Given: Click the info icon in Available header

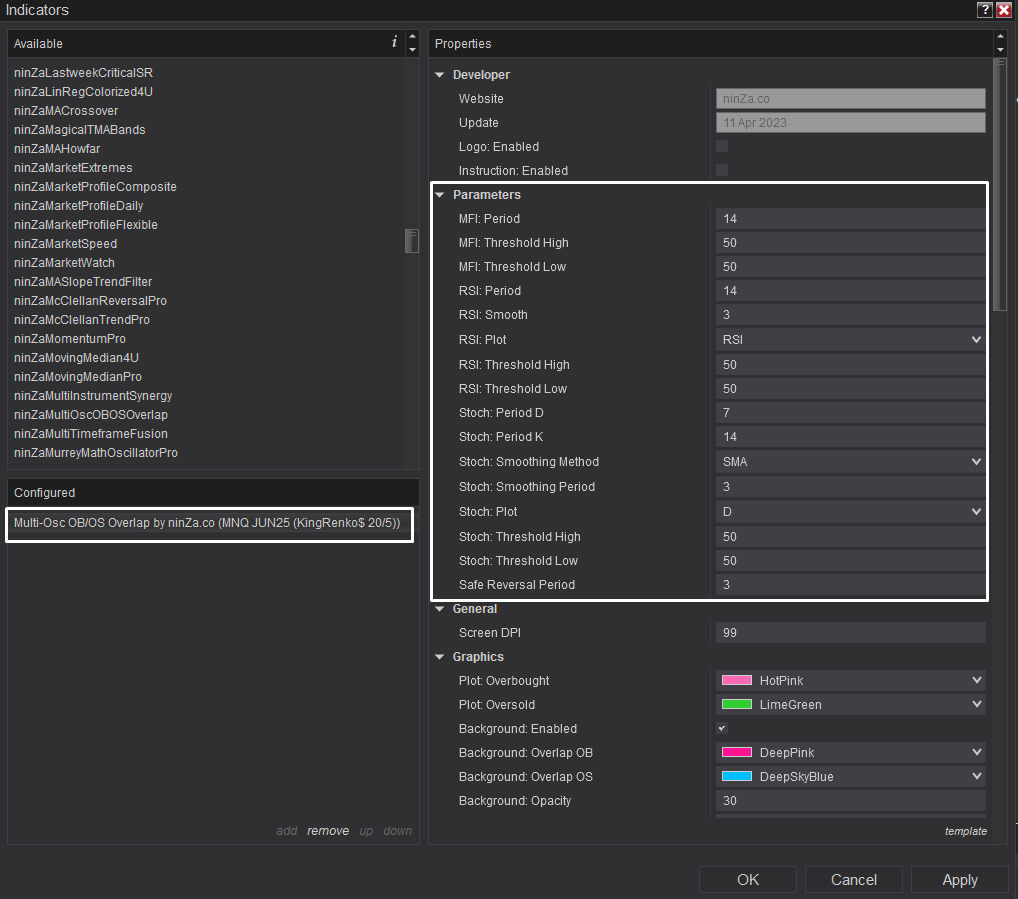Looking at the screenshot, I should click(394, 42).
